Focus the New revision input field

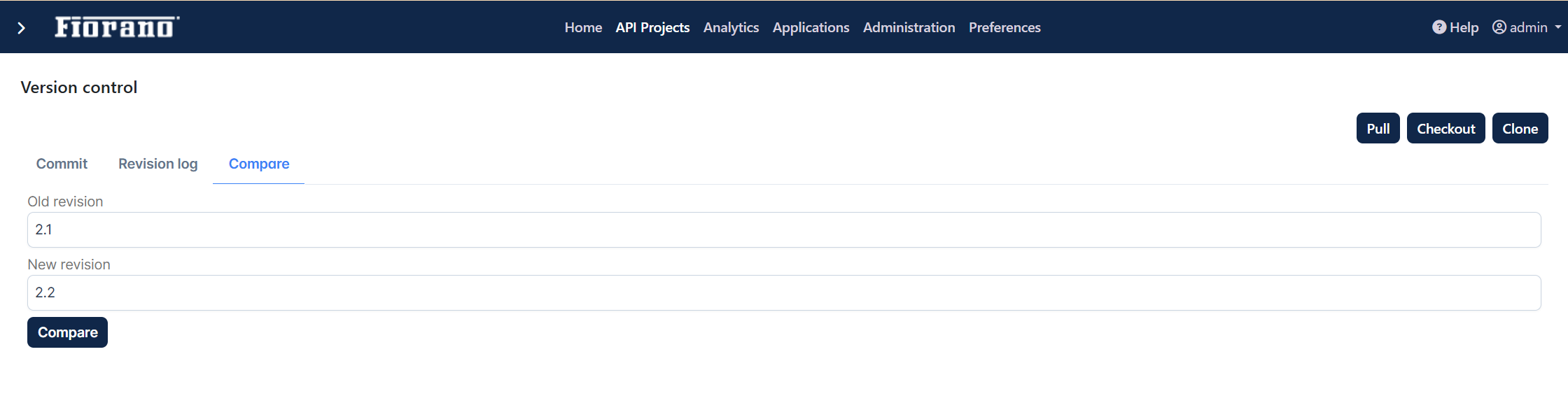click(784, 292)
